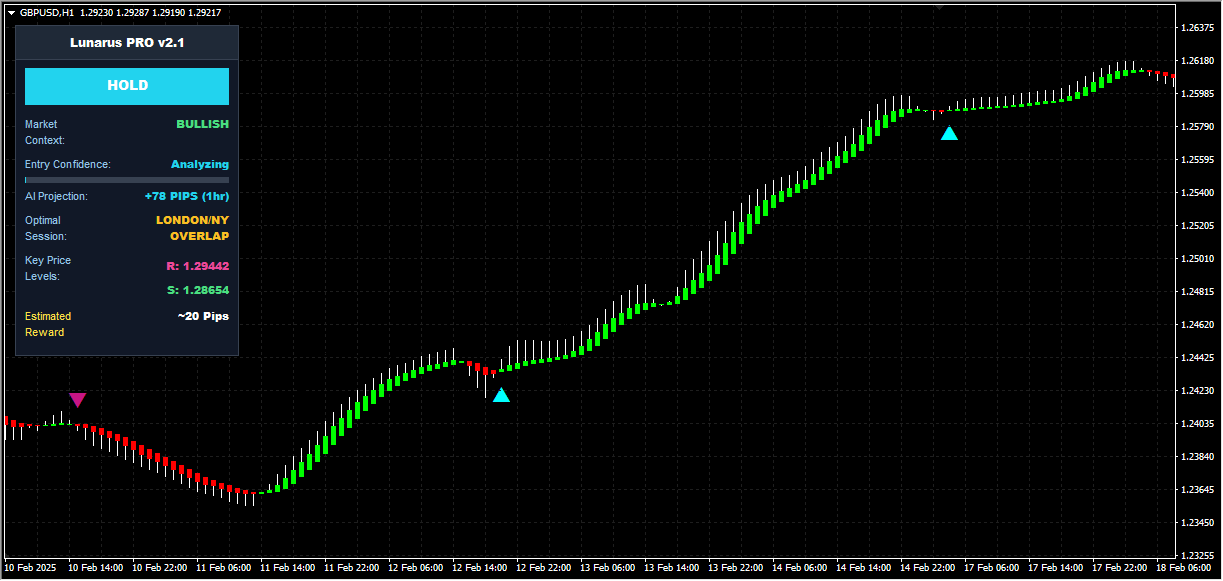Click the Lunarus PRO v2.1 panel title
Viewport: 1223px width, 581px height.
[127, 43]
